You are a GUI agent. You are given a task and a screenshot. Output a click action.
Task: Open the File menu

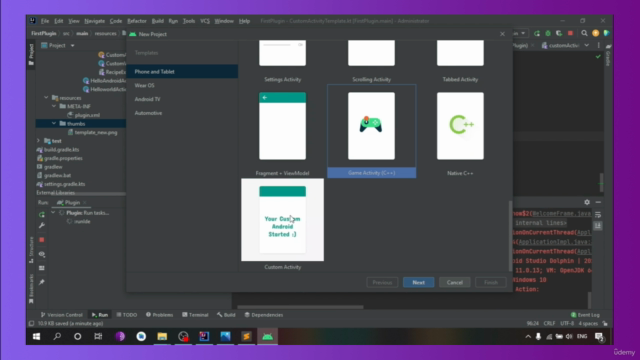click(45, 21)
